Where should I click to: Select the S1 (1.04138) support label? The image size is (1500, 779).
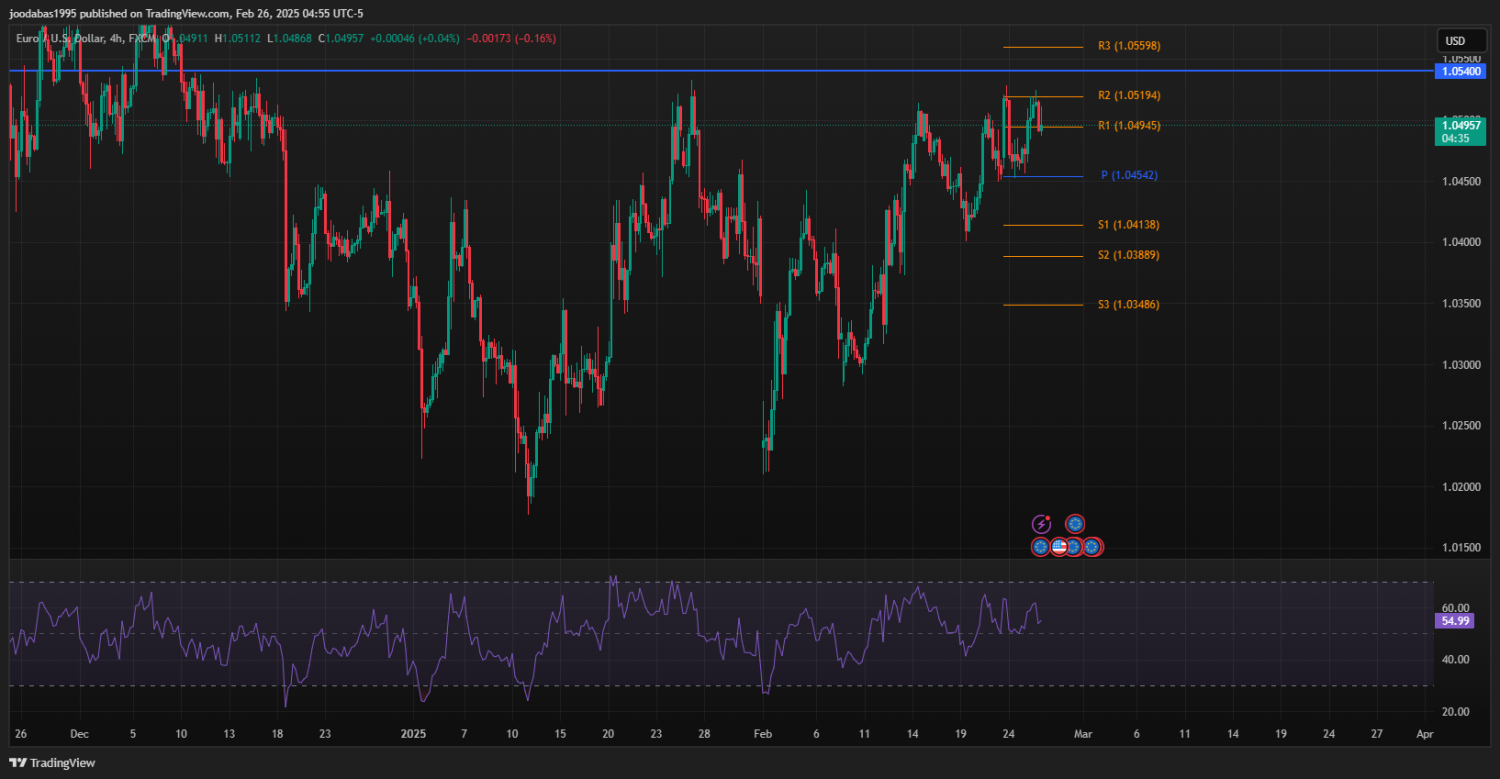(x=1128, y=225)
